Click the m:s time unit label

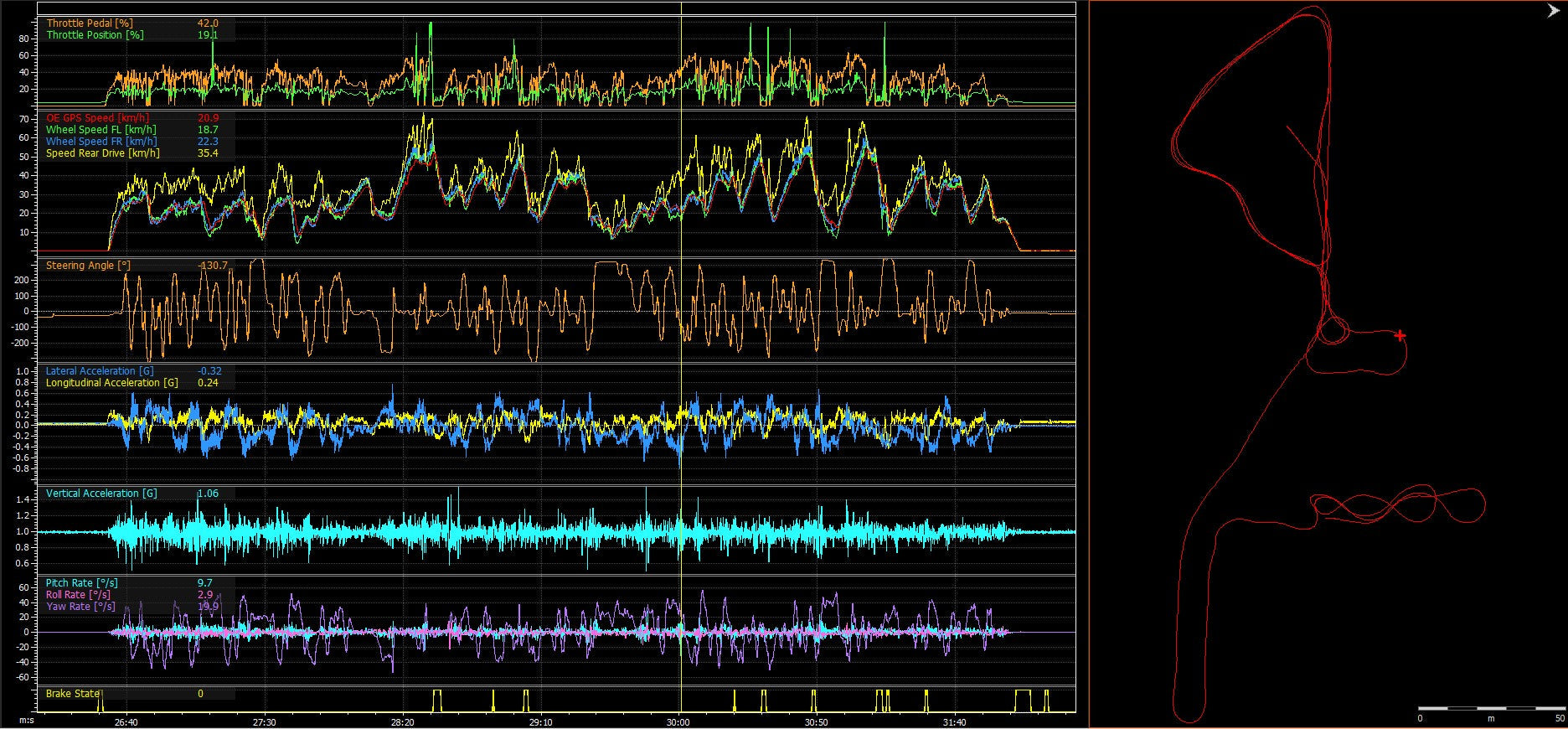(27, 721)
